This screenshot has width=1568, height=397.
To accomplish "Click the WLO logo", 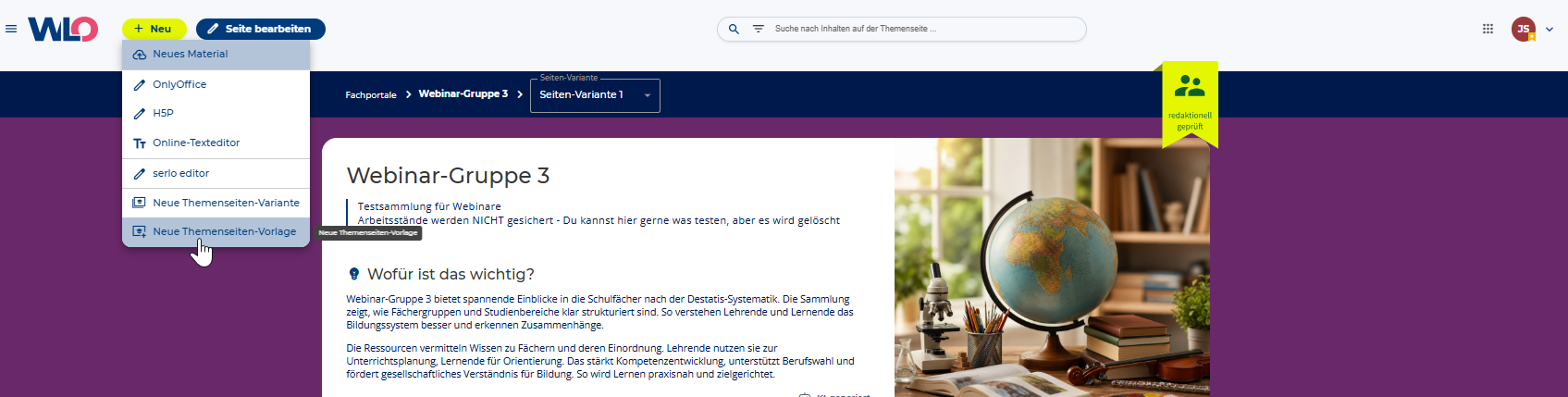I will (x=63, y=29).
